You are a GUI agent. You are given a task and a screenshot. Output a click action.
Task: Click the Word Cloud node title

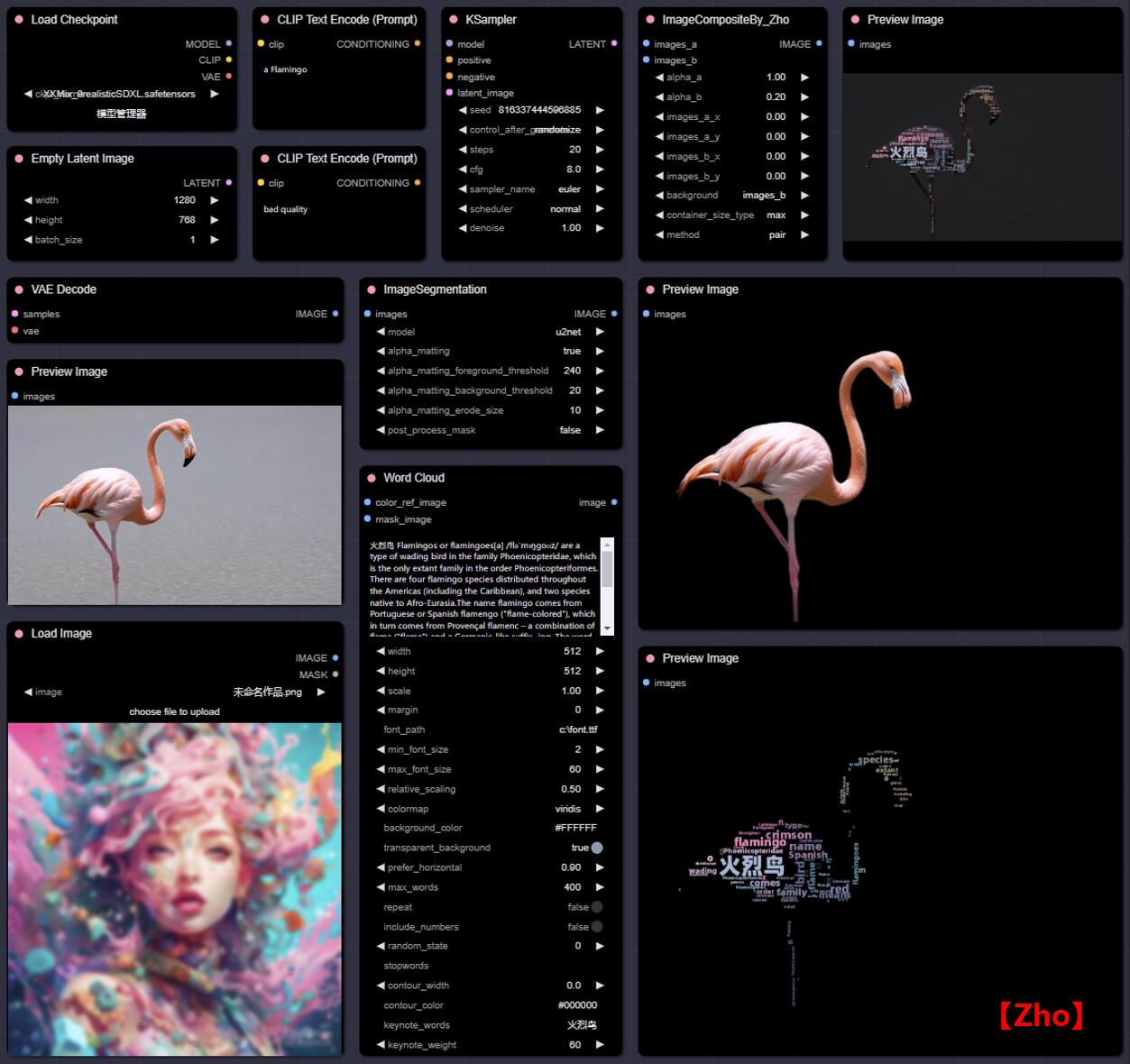(x=414, y=478)
